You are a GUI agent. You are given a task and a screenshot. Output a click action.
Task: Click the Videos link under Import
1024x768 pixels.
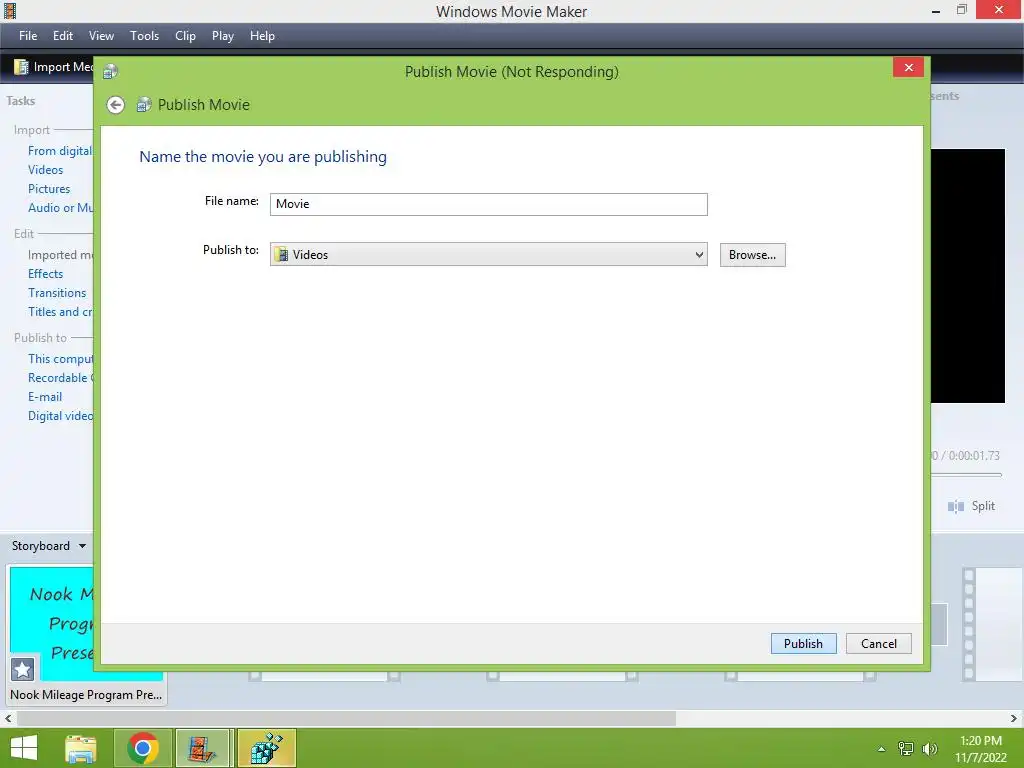point(46,170)
